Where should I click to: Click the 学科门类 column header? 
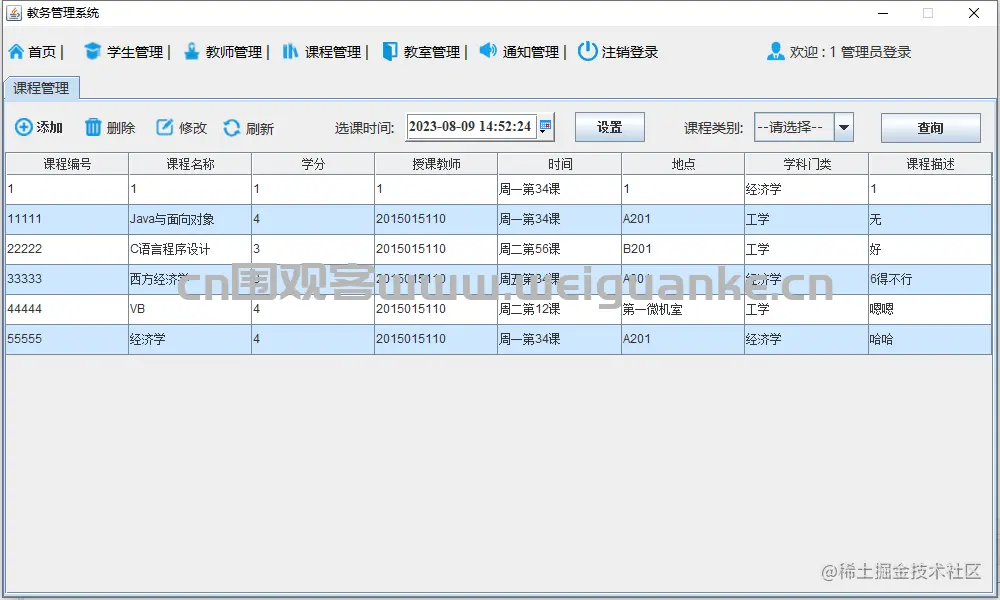click(x=807, y=164)
